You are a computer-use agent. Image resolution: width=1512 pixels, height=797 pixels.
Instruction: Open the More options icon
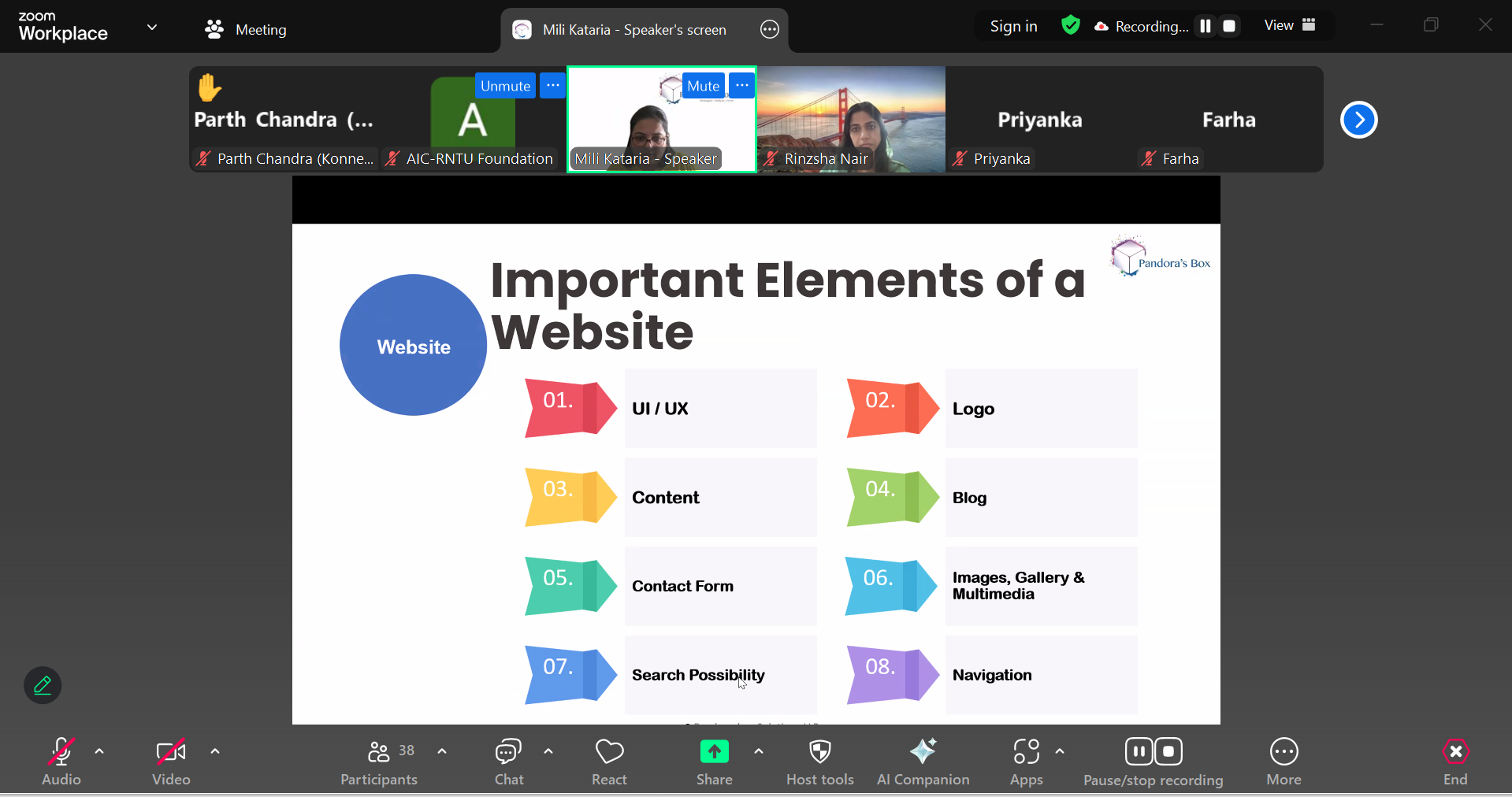(x=1284, y=753)
